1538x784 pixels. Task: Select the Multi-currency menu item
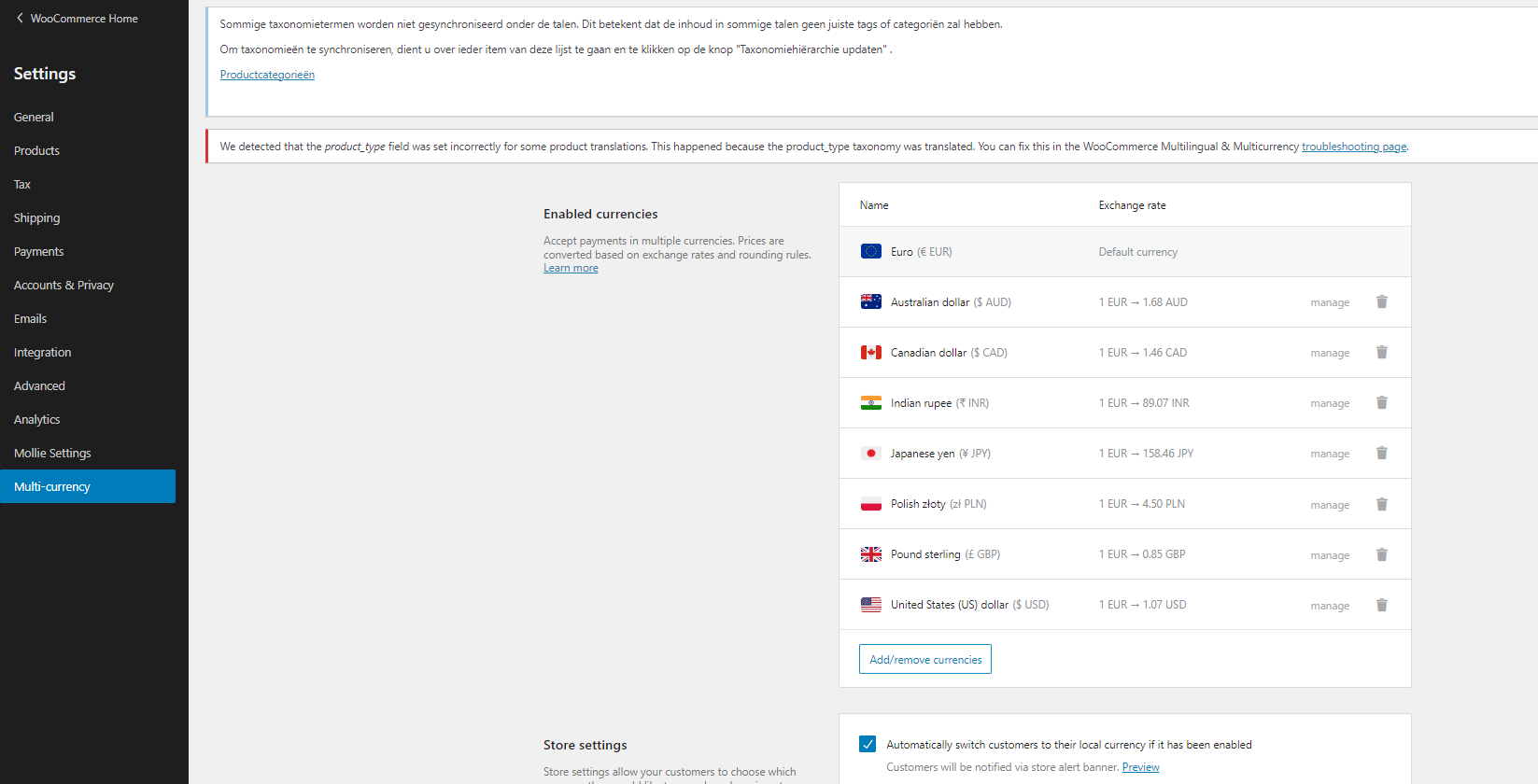click(88, 486)
